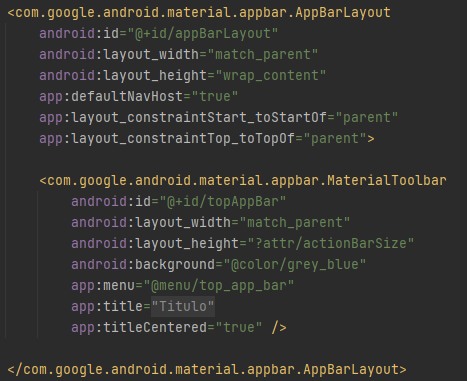
Task: Click the opening AppBarLayout tag name
Action: pyautogui.click(x=203, y=13)
